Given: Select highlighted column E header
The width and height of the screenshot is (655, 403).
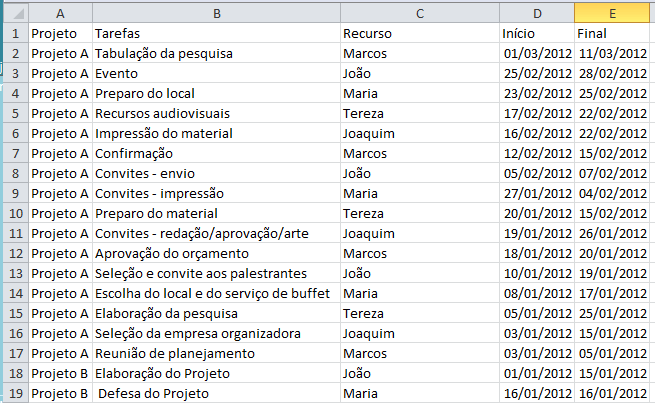Looking at the screenshot, I should coord(612,13).
